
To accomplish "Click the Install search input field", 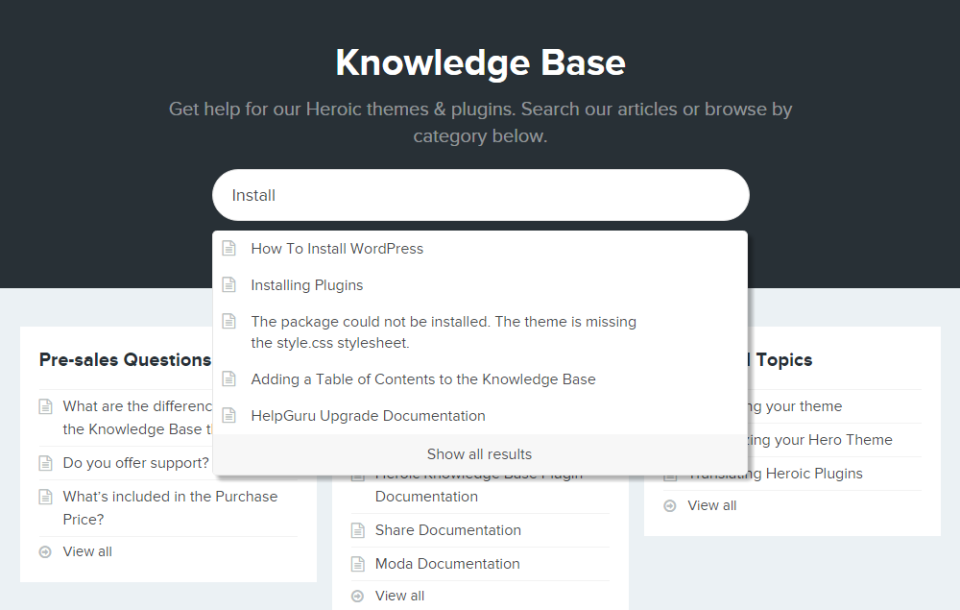I will (480, 195).
